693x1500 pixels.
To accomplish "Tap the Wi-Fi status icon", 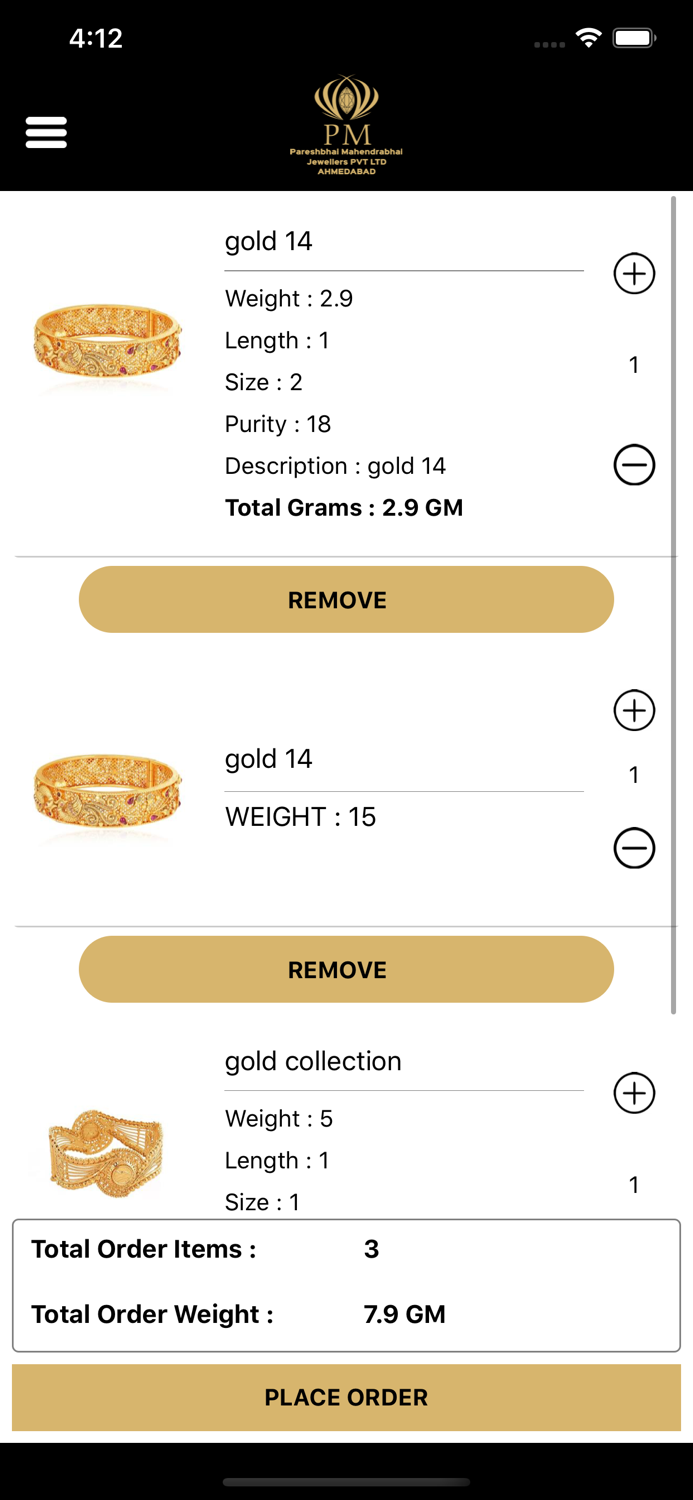I will pos(588,36).
